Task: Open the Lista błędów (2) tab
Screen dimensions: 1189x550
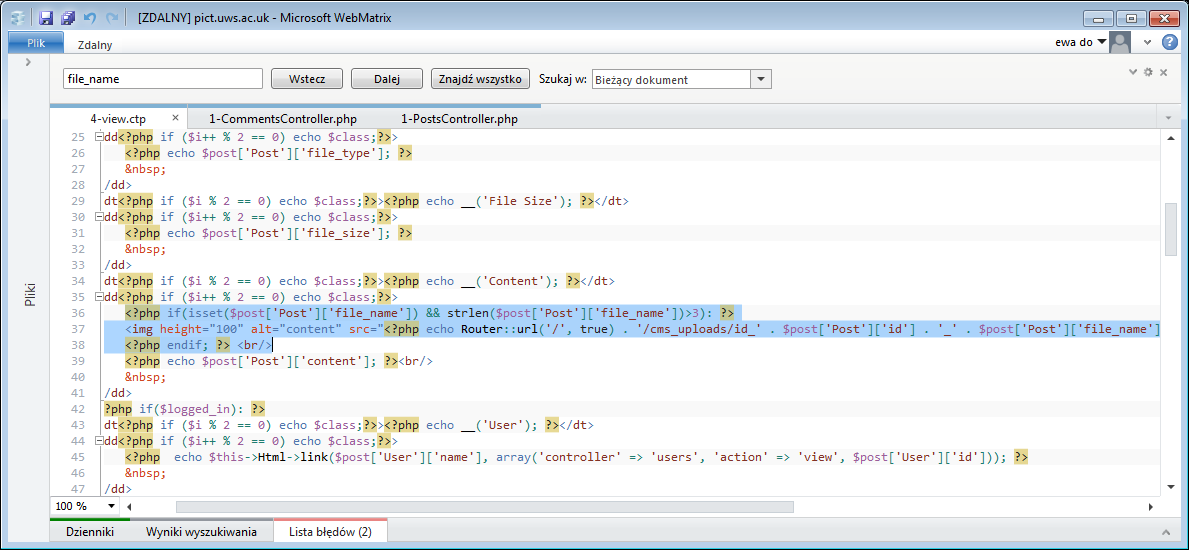Action: click(x=331, y=532)
